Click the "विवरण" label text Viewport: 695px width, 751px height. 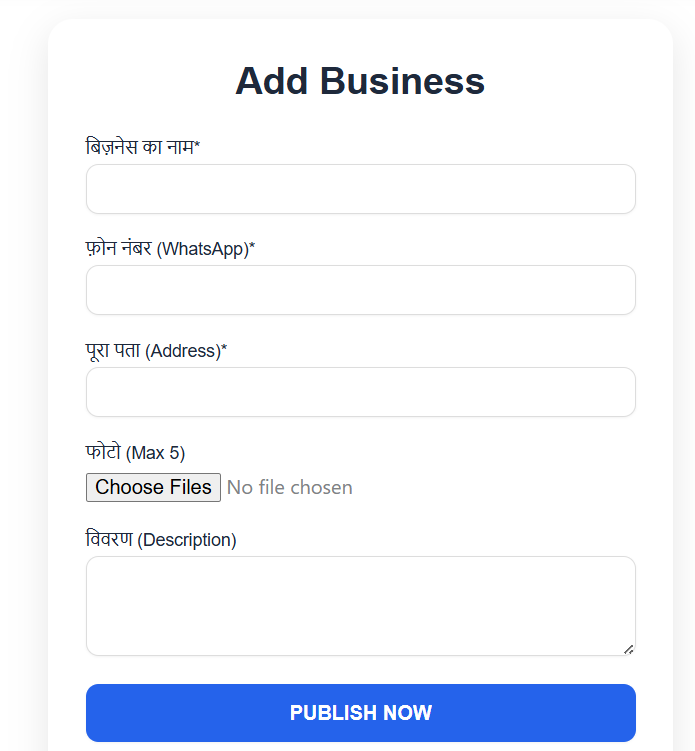click(109, 540)
